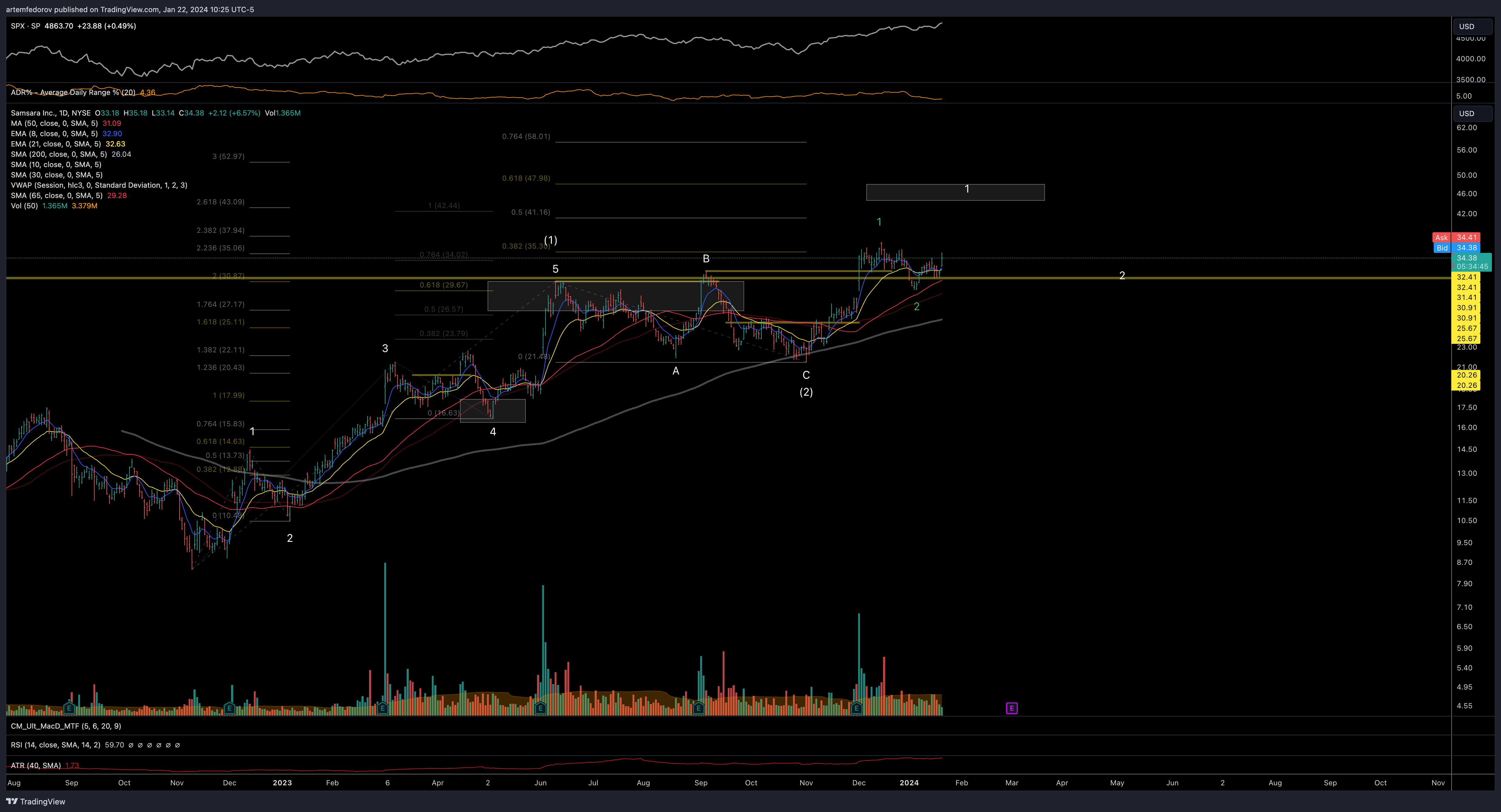Select the EMA (21, close) legend line

(x=68, y=144)
